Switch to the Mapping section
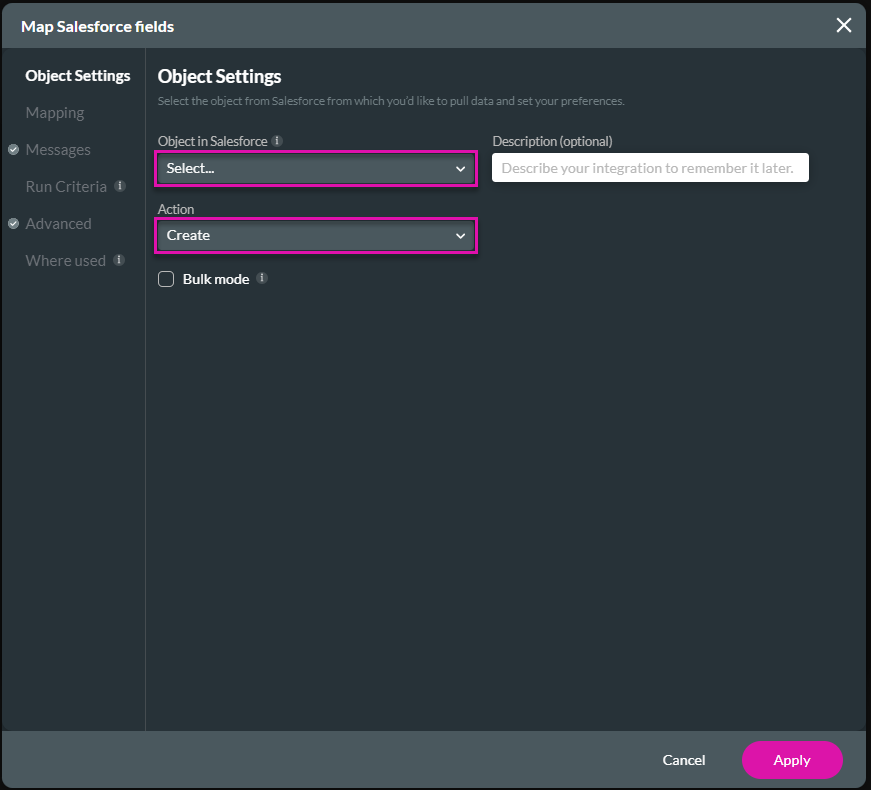The height and width of the screenshot is (790, 871). [x=55, y=112]
